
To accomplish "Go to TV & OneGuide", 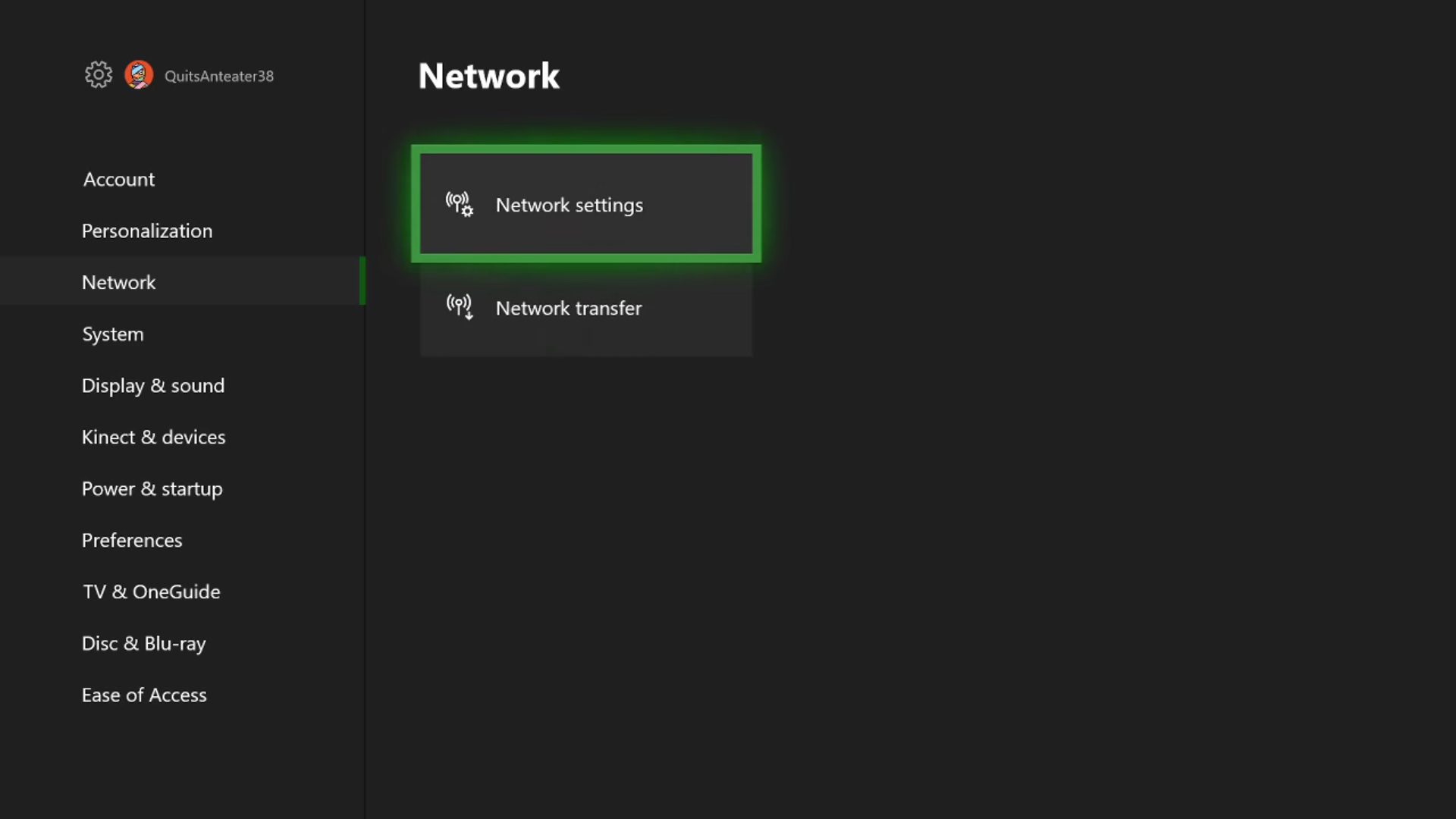I will pos(152,591).
